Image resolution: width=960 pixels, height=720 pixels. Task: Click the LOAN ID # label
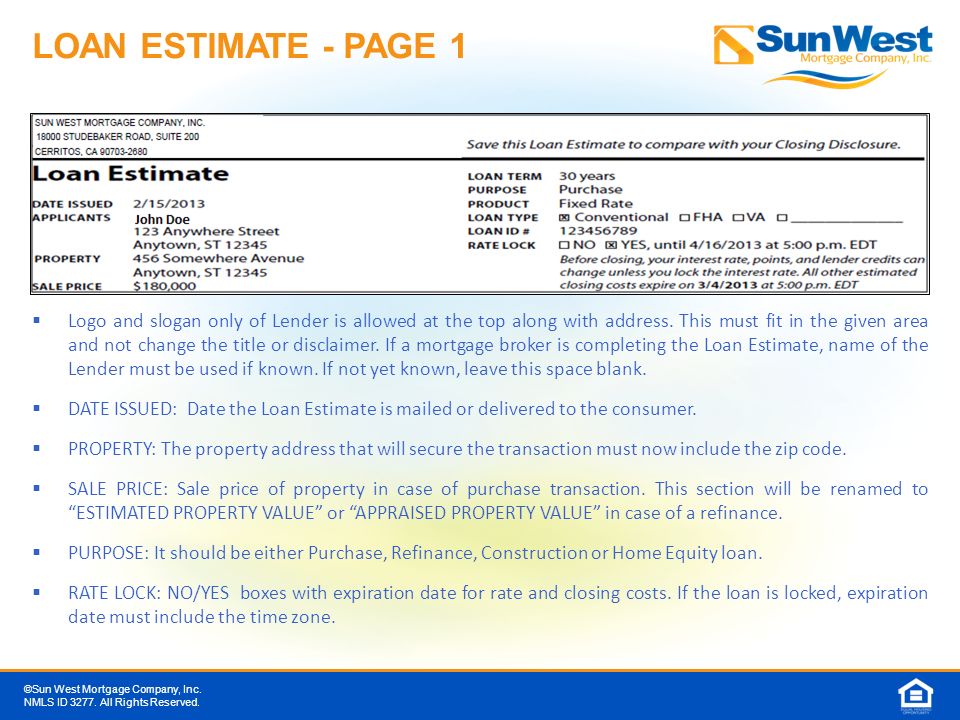point(498,231)
